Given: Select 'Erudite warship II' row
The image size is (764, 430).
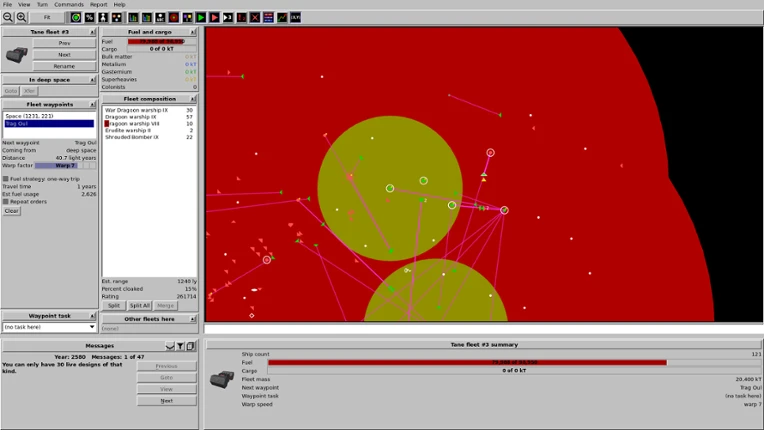Looking at the screenshot, I should point(149,131).
